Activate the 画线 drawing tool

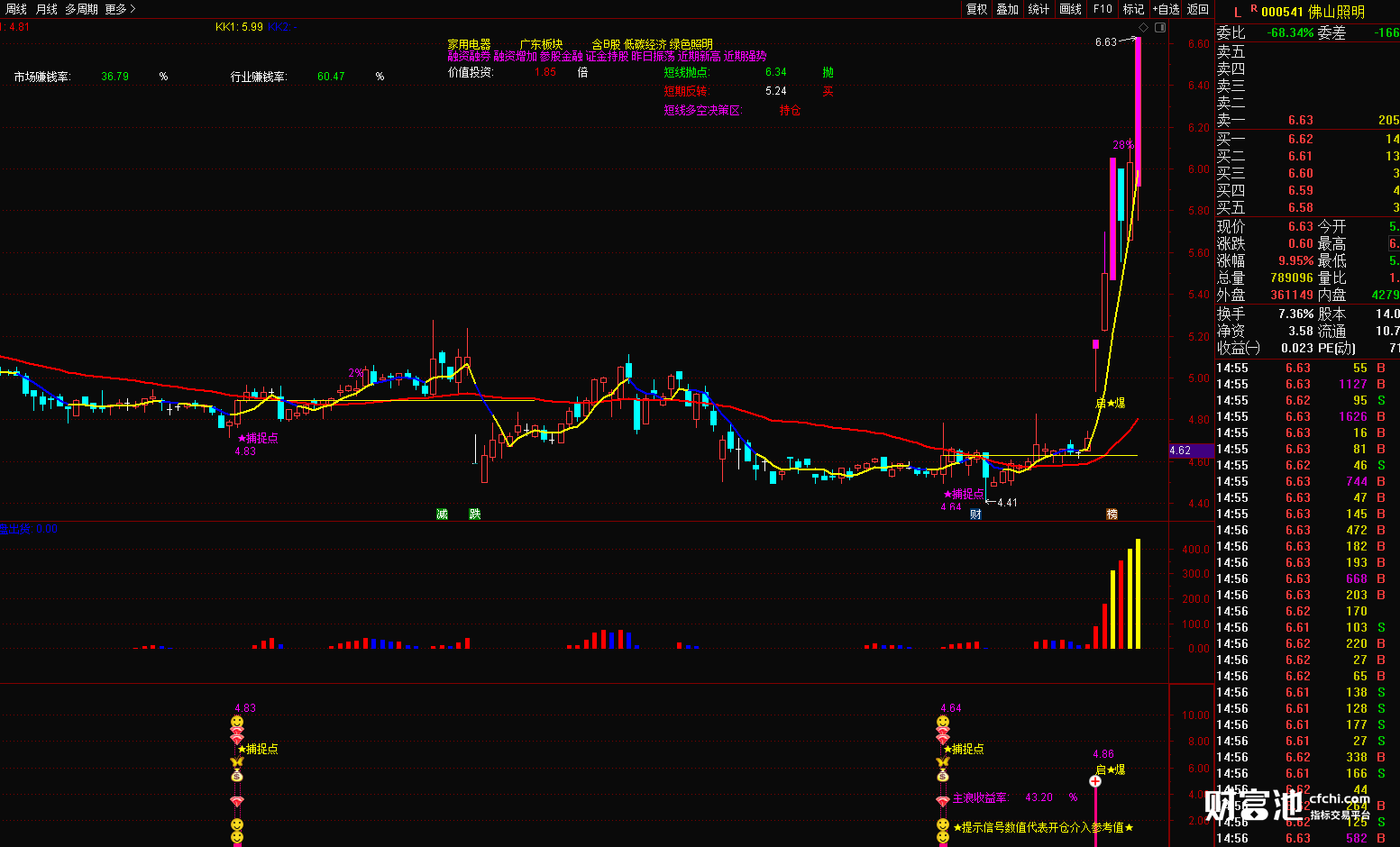click(1071, 9)
